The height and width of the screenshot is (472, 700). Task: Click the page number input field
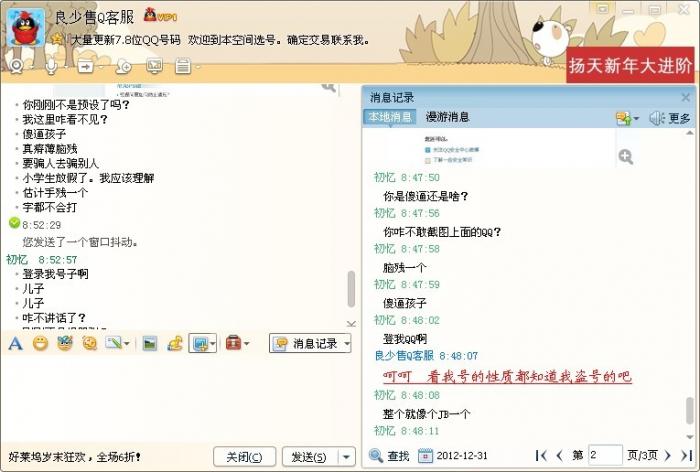pyautogui.click(x=605, y=455)
